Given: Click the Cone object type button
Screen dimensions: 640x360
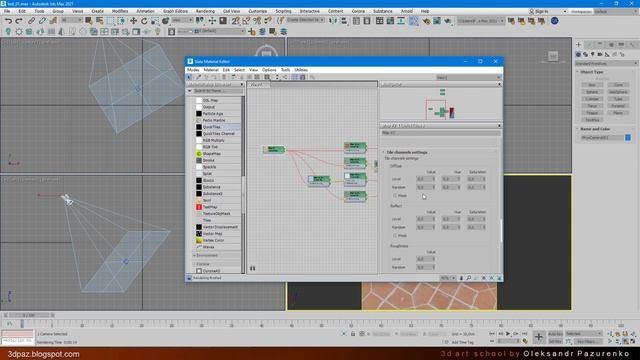Looking at the screenshot, I should click(618, 85).
